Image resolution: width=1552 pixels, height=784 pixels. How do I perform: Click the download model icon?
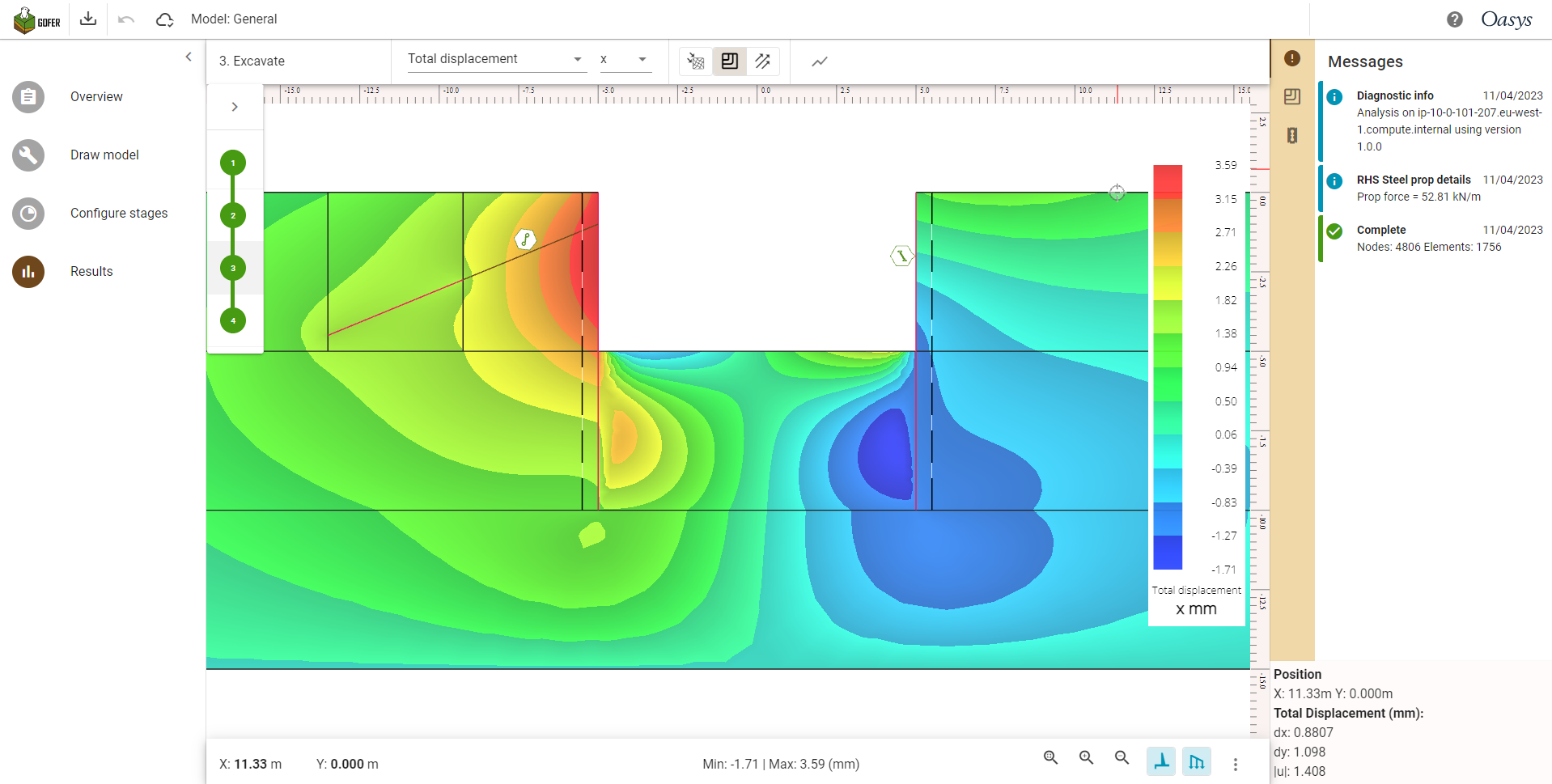(x=88, y=19)
